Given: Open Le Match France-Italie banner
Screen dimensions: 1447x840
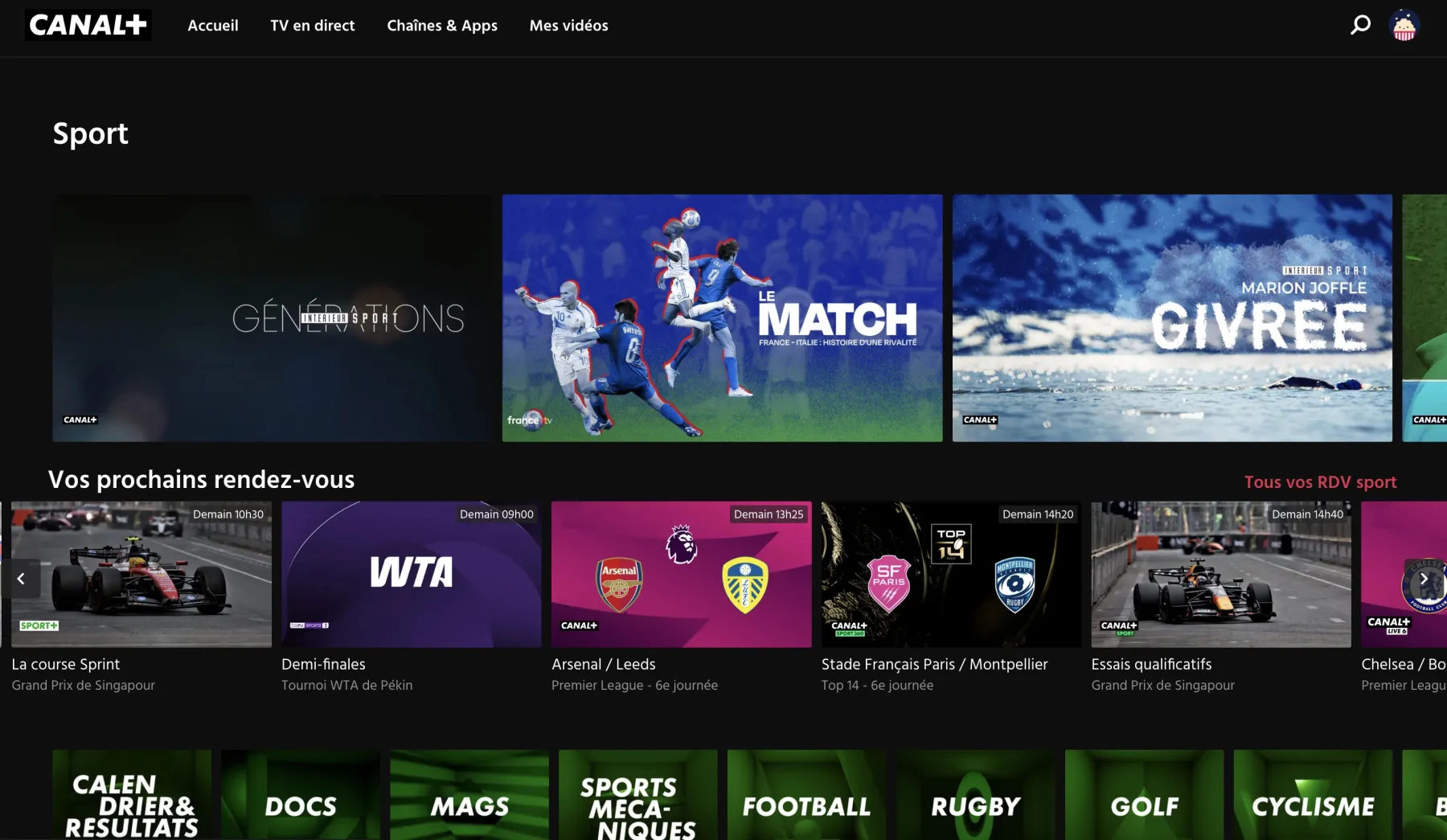Looking at the screenshot, I should click(723, 318).
